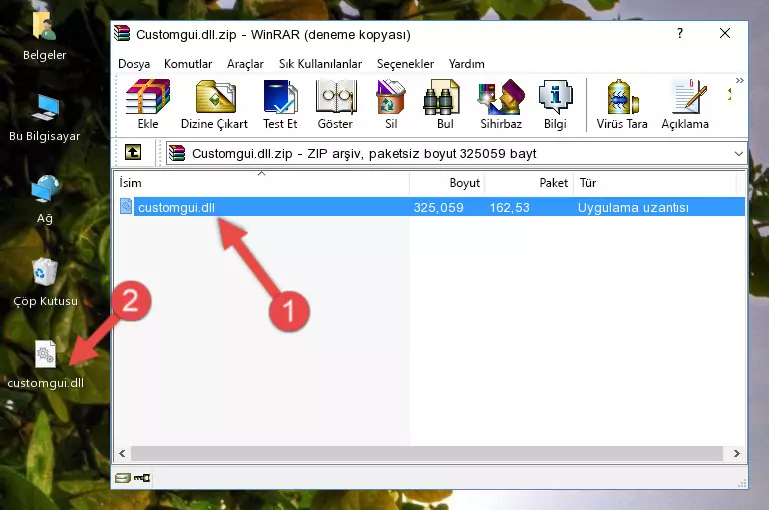769x510 pixels.
Task: Launch the Sihirbaz wizard
Action: (501, 104)
